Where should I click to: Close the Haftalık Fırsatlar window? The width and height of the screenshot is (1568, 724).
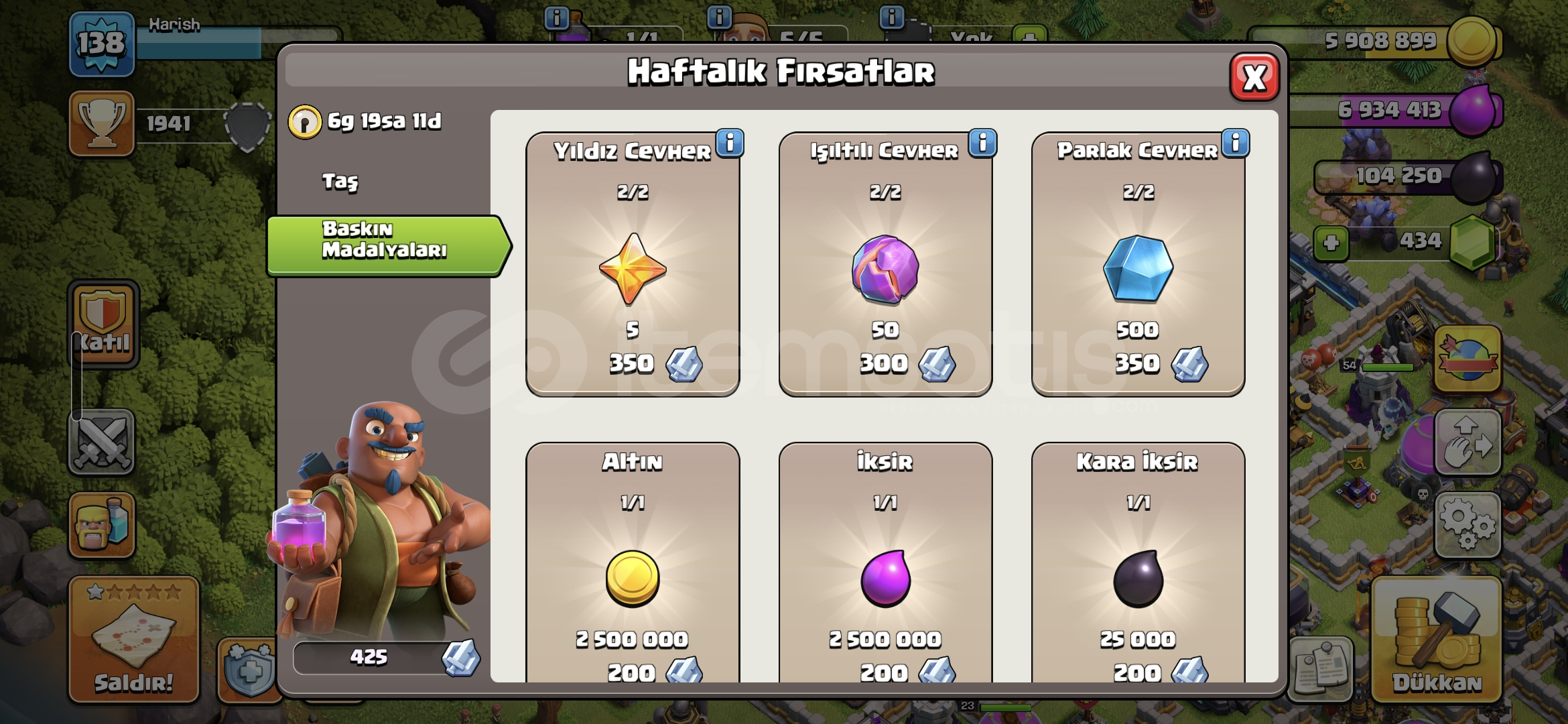click(x=1254, y=77)
